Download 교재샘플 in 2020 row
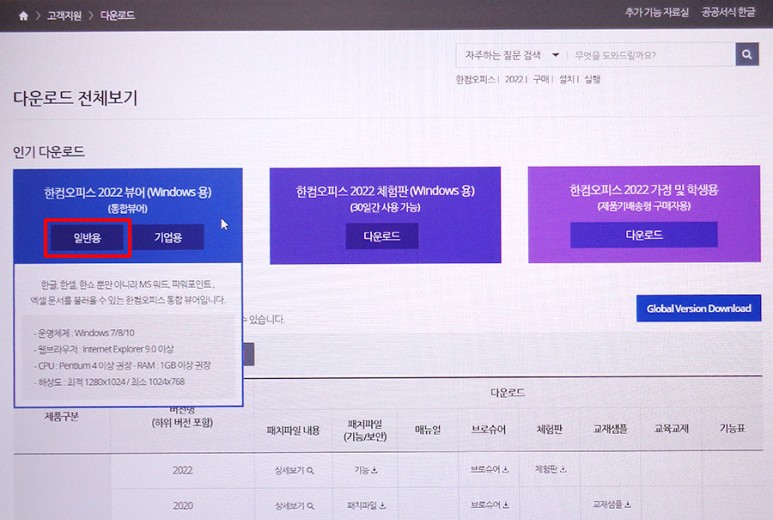Image resolution: width=773 pixels, height=520 pixels. (x=611, y=504)
